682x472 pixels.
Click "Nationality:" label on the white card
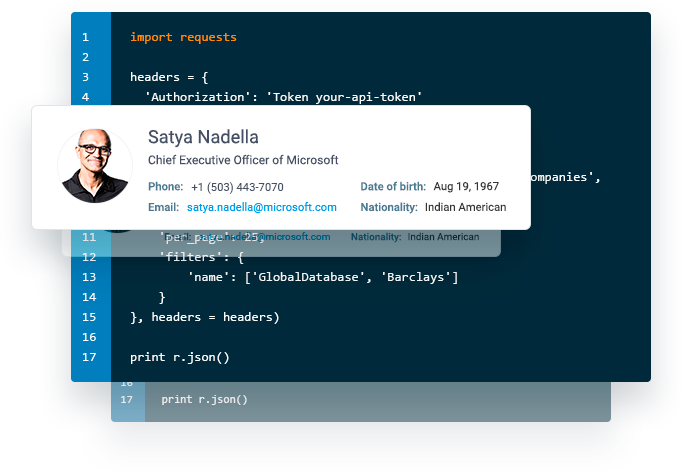(x=389, y=207)
